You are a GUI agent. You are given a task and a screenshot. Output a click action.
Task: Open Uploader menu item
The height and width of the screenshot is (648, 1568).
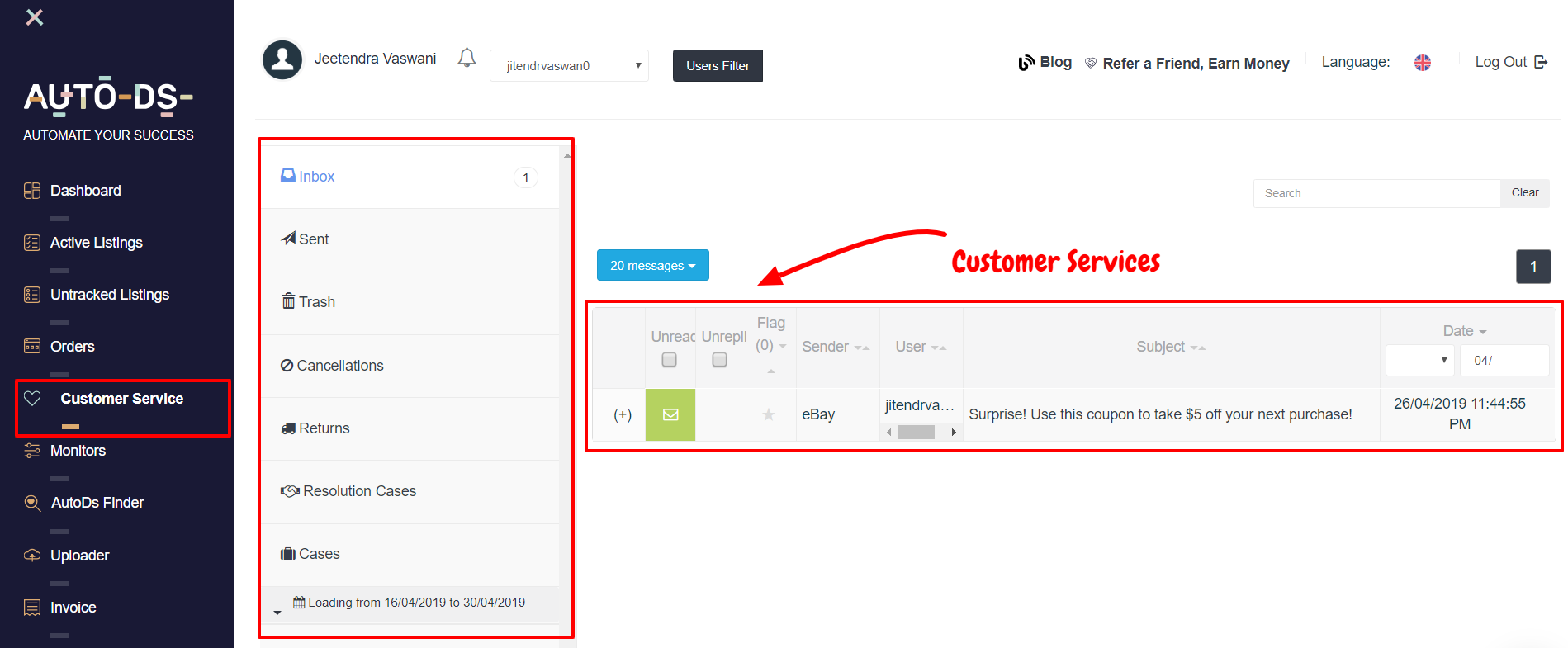[x=80, y=556]
